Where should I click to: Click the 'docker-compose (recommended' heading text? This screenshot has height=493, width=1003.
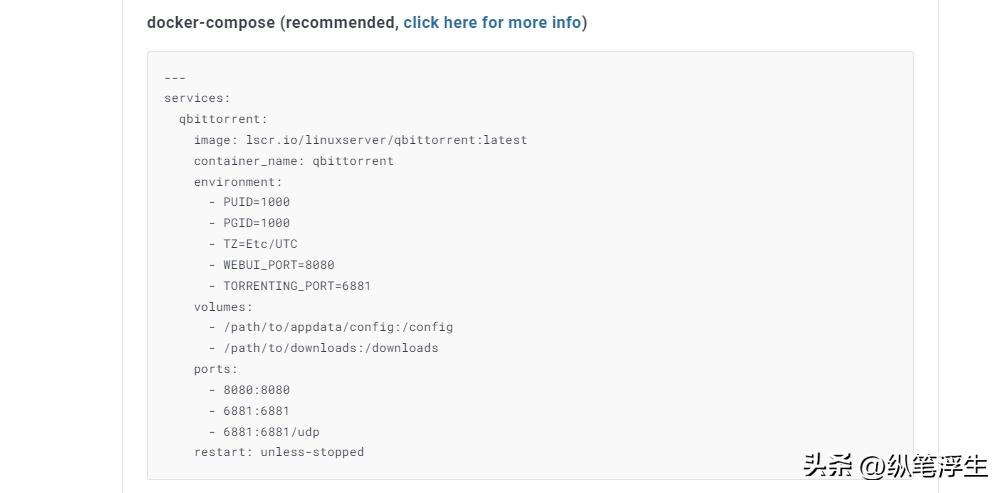pos(272,22)
